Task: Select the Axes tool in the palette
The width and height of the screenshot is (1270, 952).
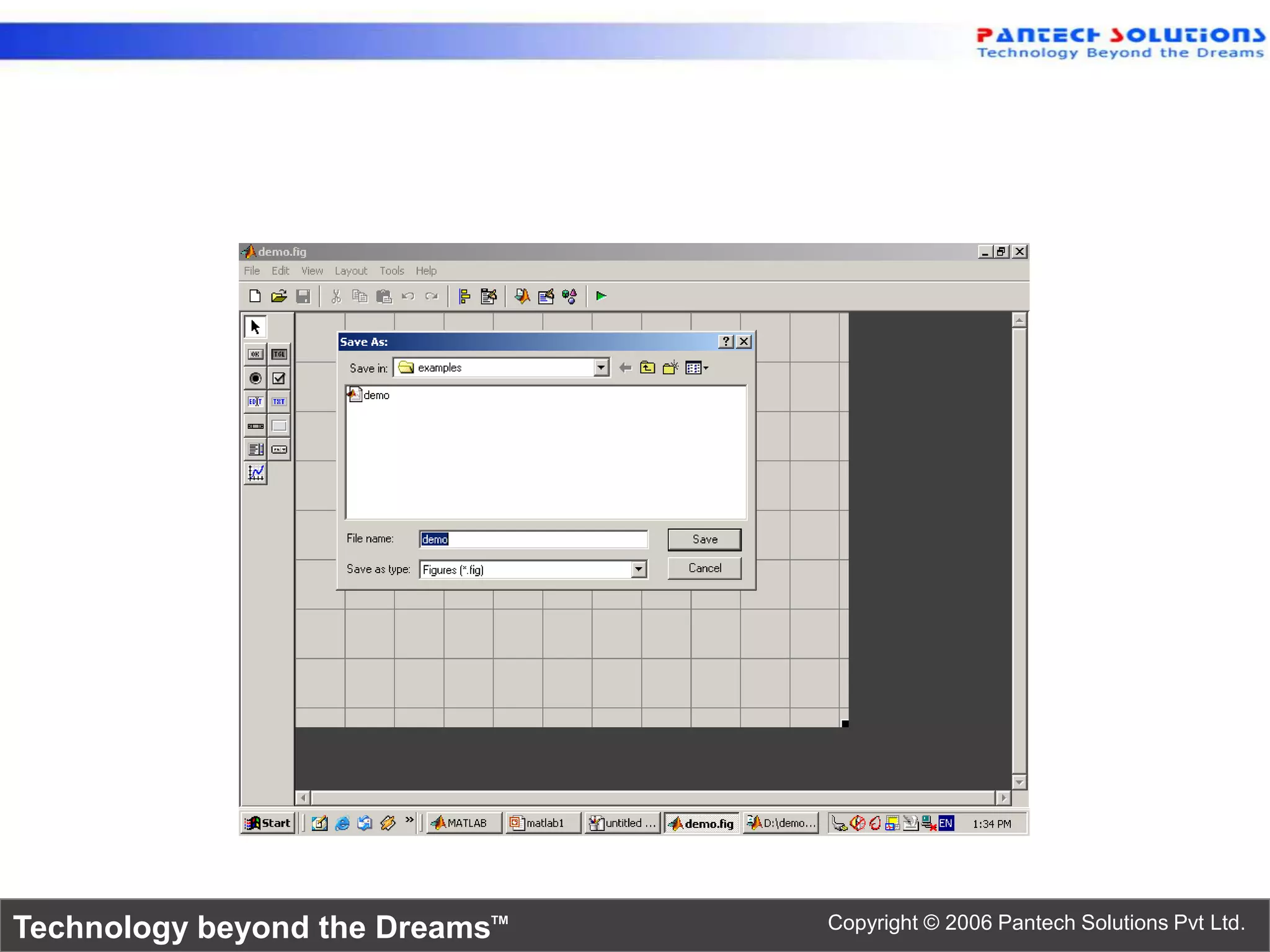Action: (x=255, y=473)
